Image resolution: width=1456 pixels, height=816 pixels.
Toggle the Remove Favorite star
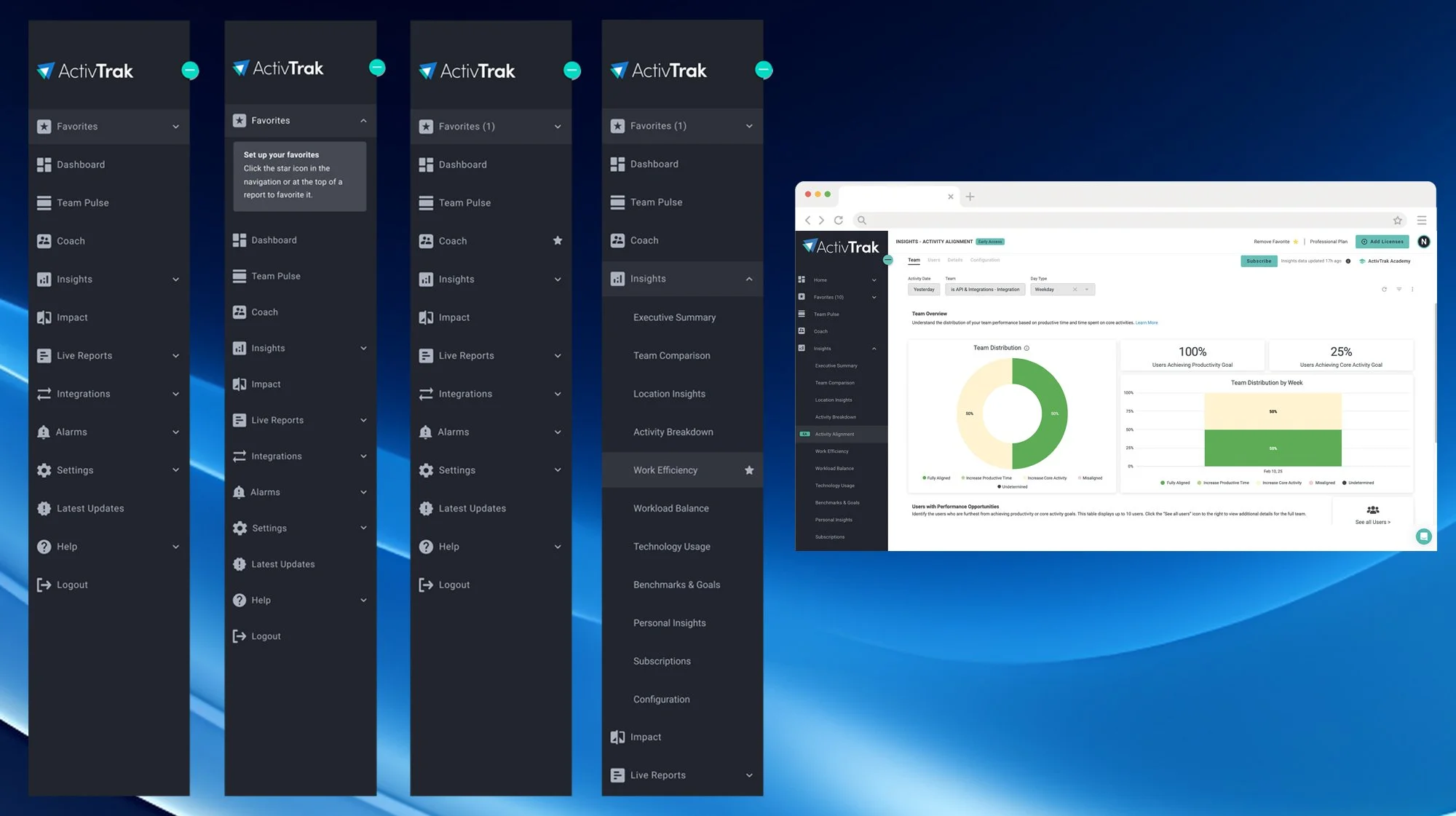click(1295, 242)
